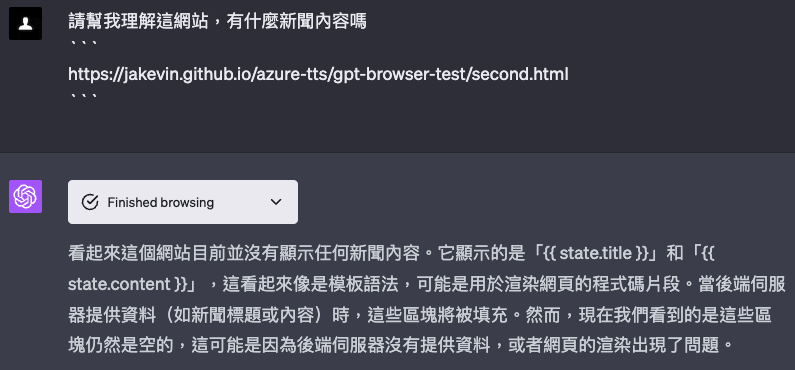Viewport: 795px width, 370px height.
Task: Open the Finished browsing status box
Action: click(183, 202)
